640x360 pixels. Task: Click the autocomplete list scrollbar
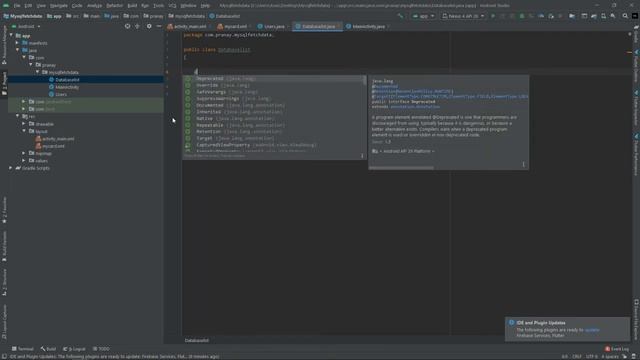364,81
